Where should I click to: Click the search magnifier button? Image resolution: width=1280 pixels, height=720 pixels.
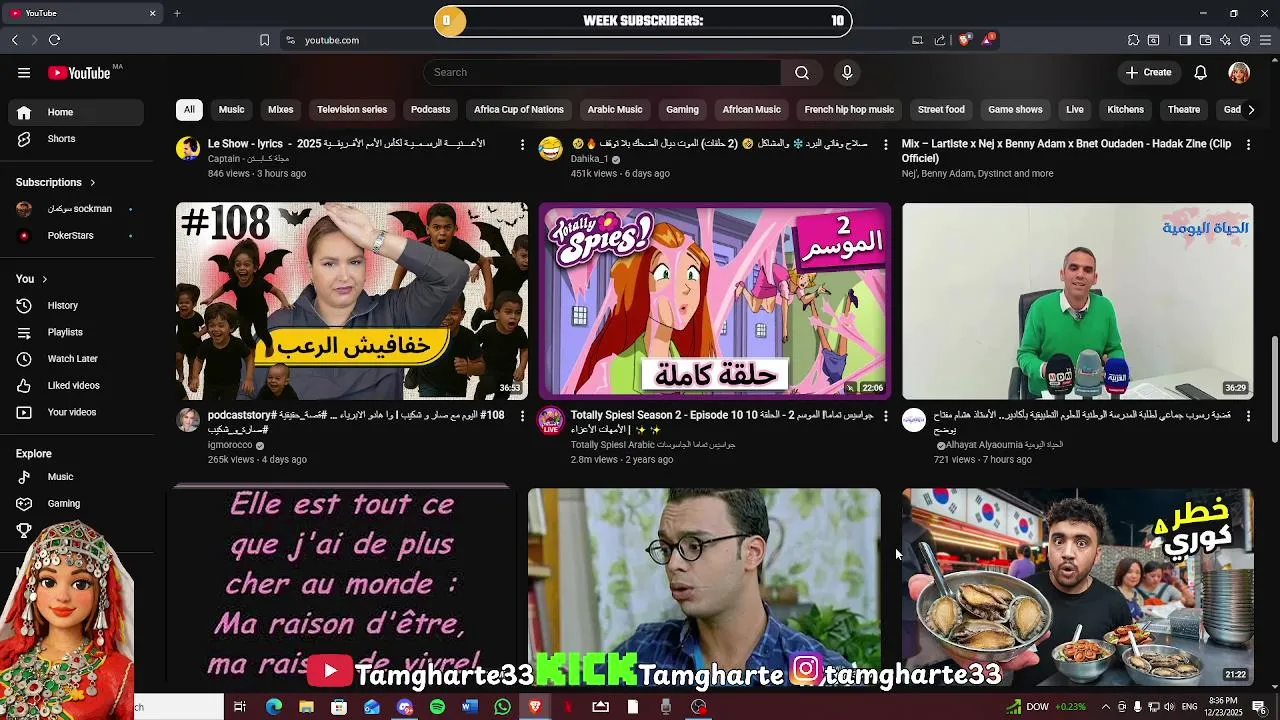tap(802, 72)
